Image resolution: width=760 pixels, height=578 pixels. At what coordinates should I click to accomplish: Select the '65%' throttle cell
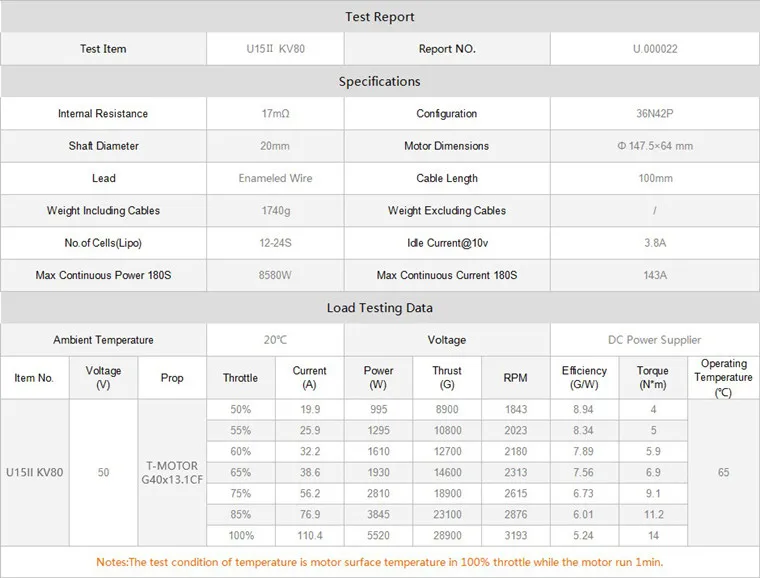coord(241,472)
